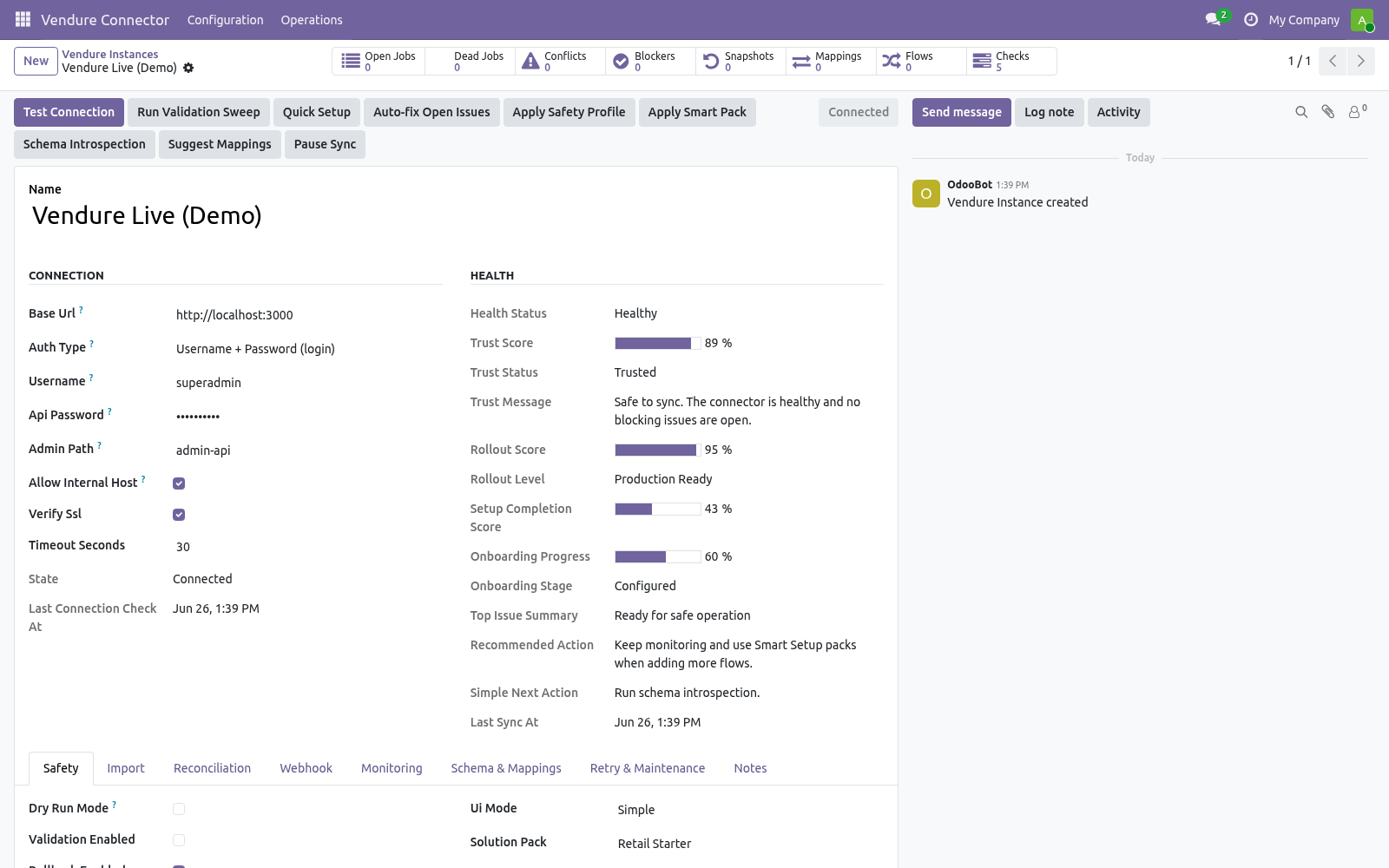Open the Dead Jobs stat button

pos(471,61)
